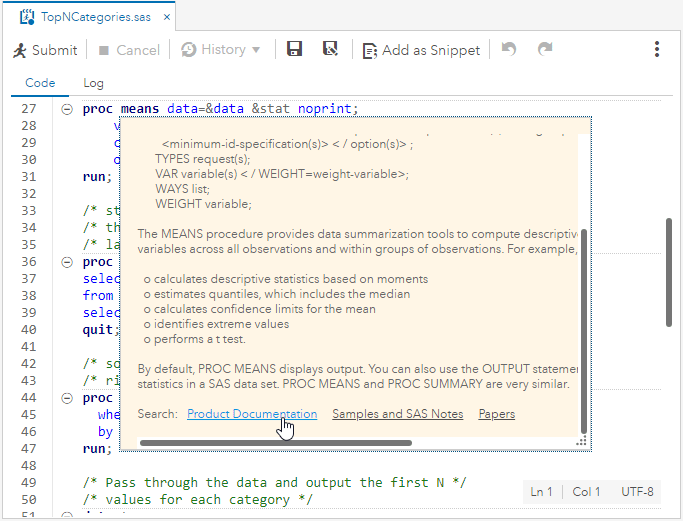Image resolution: width=683 pixels, height=521 pixels.
Task: Click the tooltip's horizontal scrollbar
Action: pyautogui.click(x=300, y=442)
